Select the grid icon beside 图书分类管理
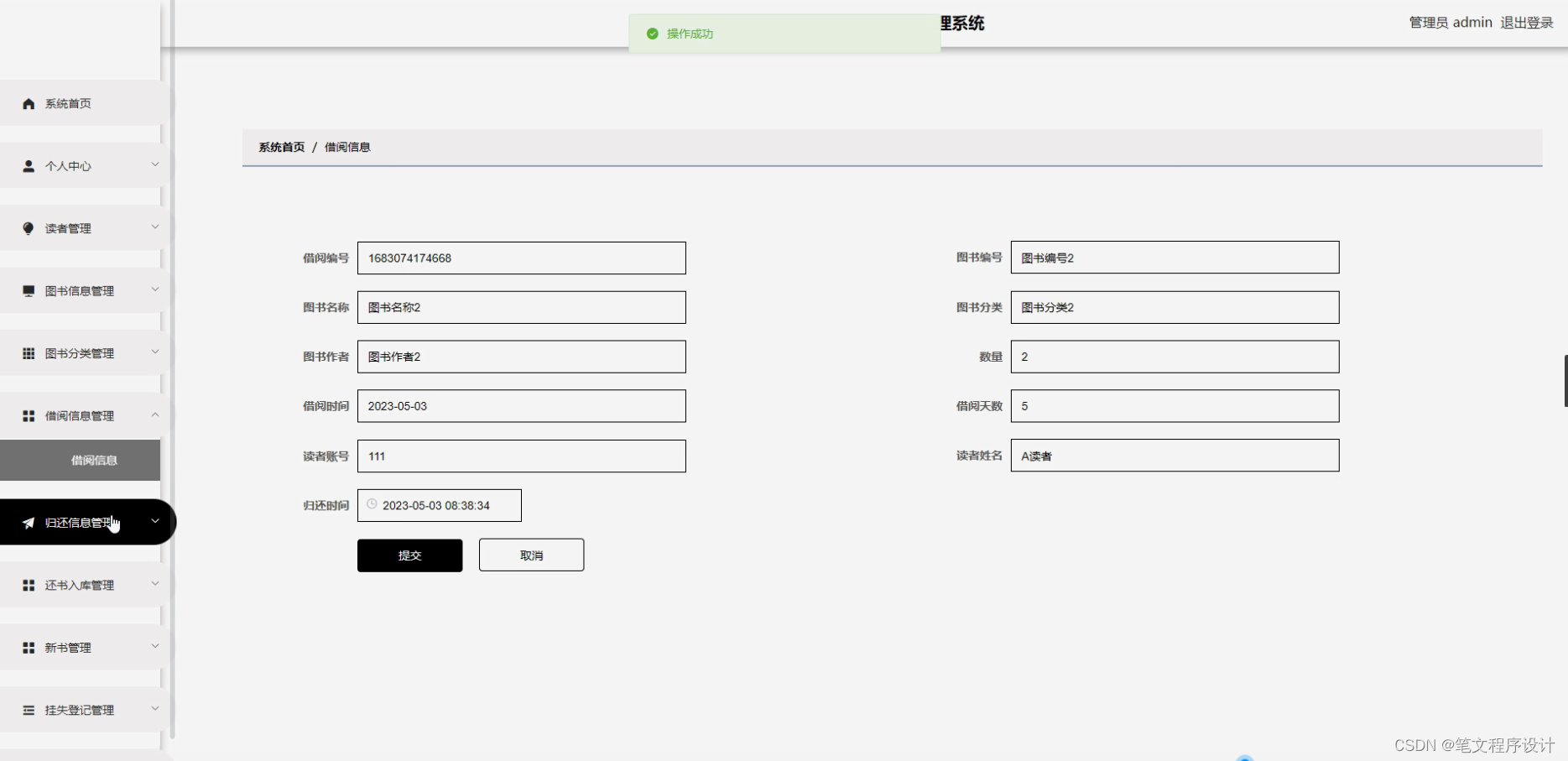This screenshot has width=1568, height=761. (28, 352)
